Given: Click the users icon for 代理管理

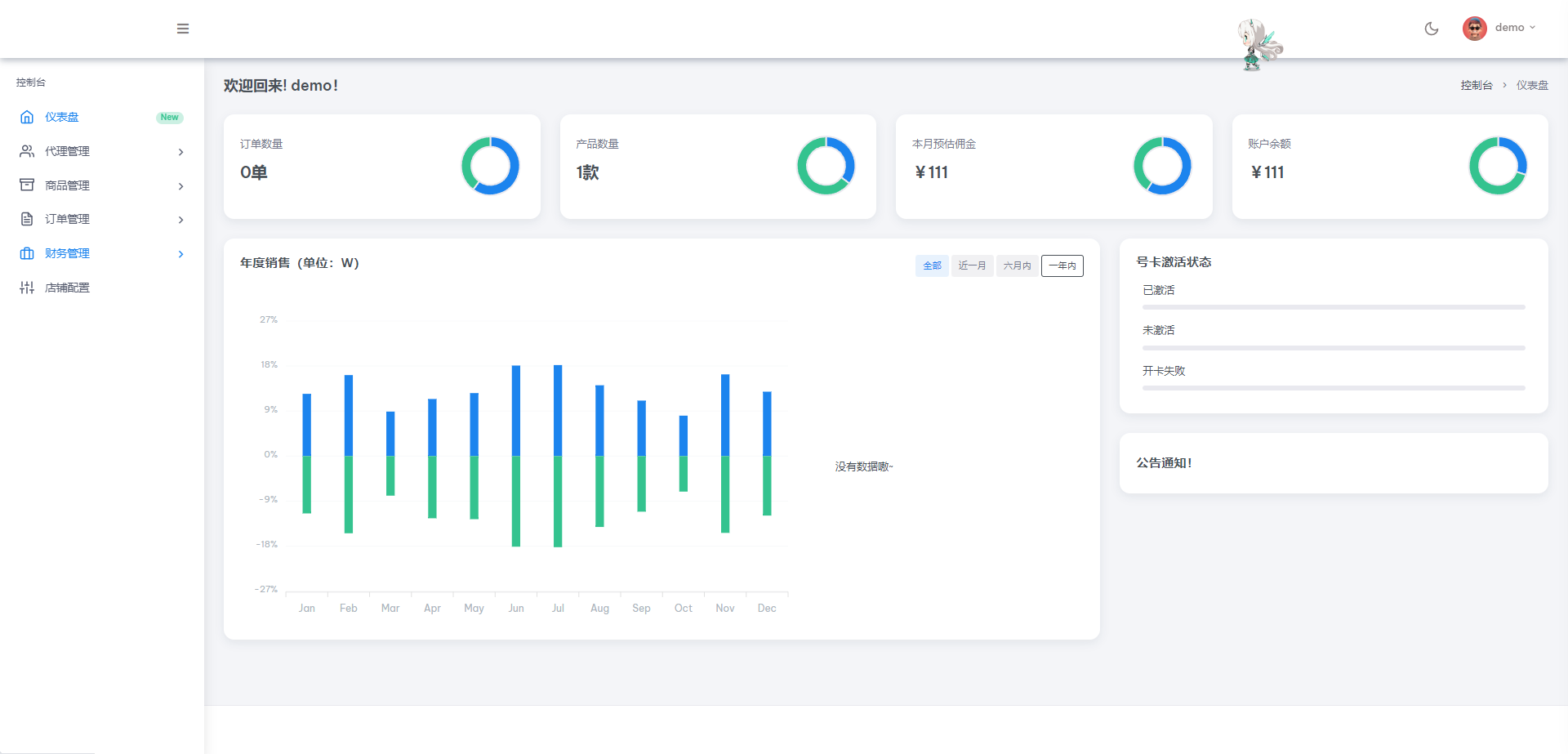Looking at the screenshot, I should click(x=27, y=151).
